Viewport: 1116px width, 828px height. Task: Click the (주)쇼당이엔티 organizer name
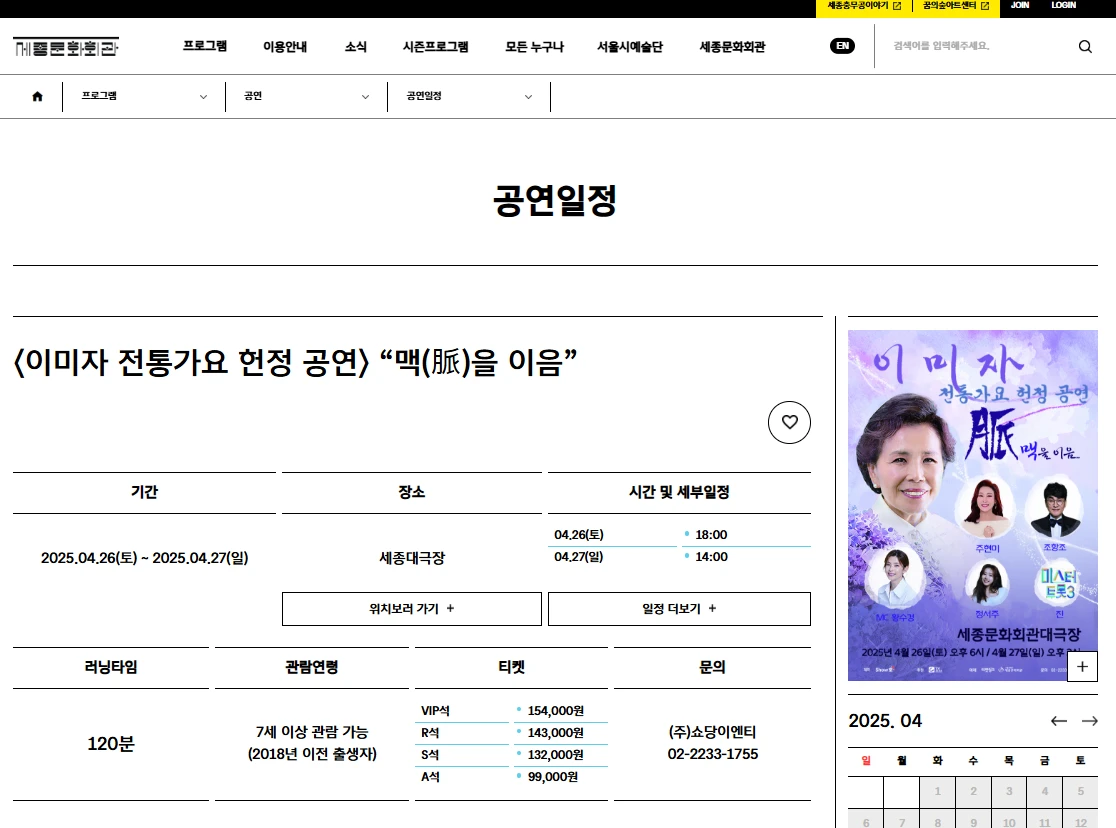(712, 732)
